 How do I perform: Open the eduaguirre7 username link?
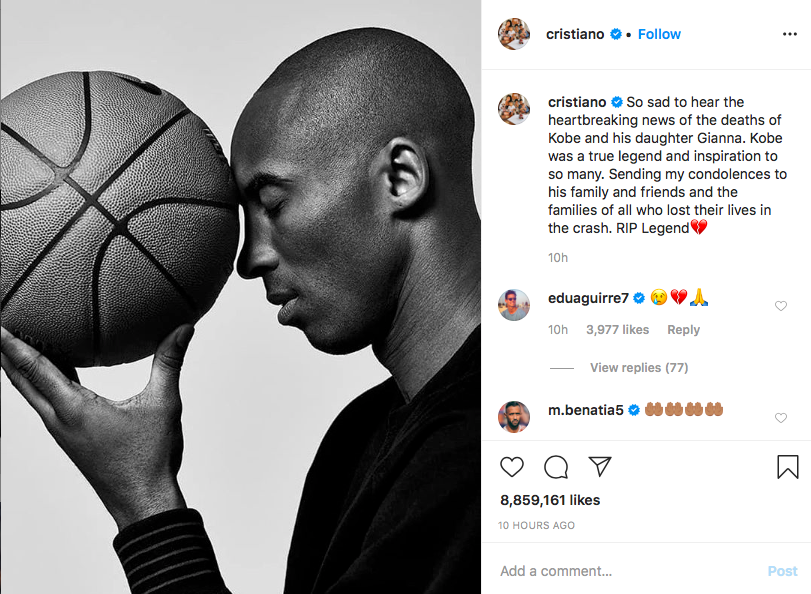point(588,298)
